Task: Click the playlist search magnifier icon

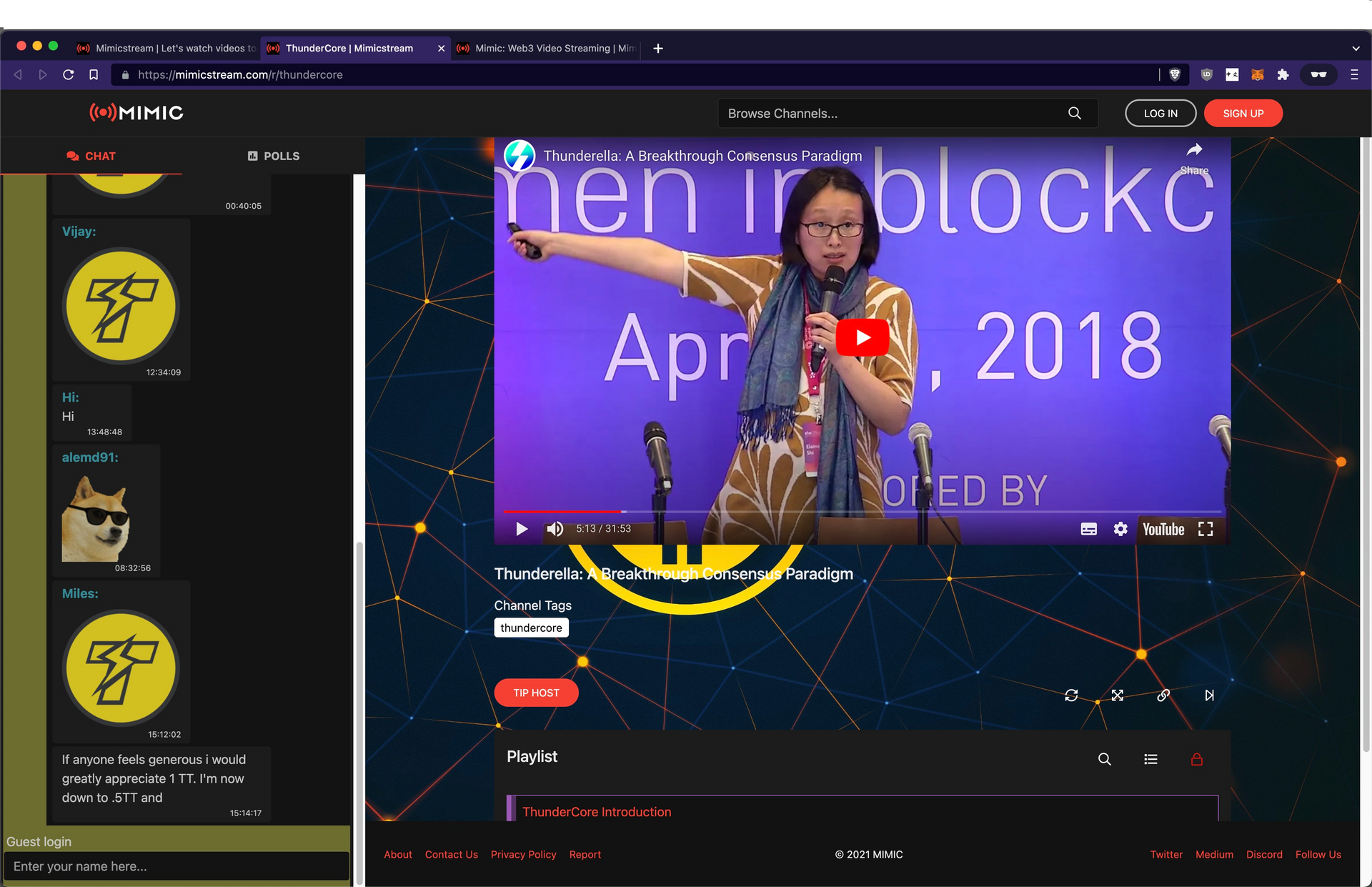Action: 1104,759
